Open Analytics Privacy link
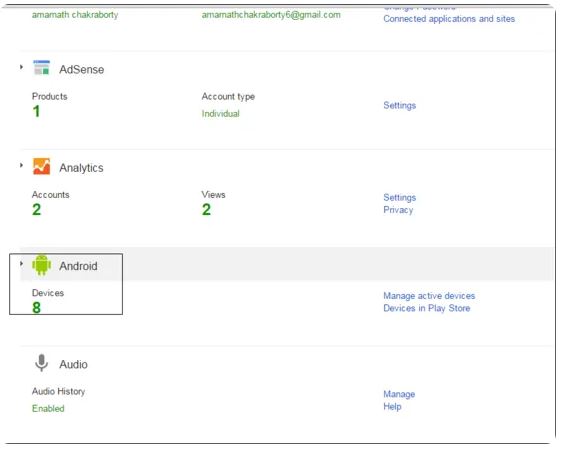This screenshot has width=563, height=450. click(398, 210)
